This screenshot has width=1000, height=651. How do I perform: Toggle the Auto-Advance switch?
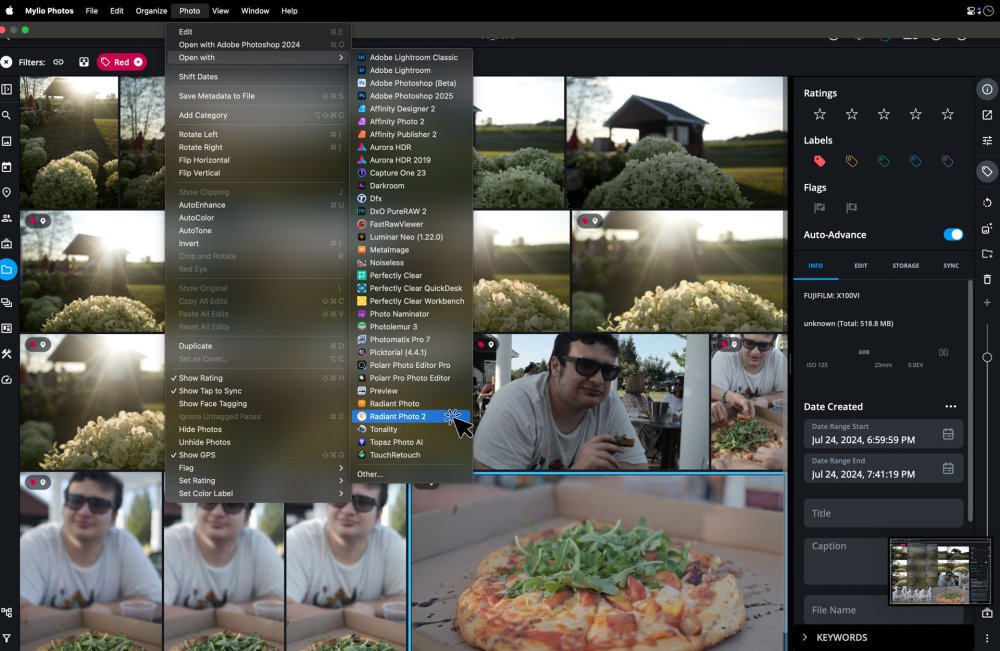click(x=953, y=235)
